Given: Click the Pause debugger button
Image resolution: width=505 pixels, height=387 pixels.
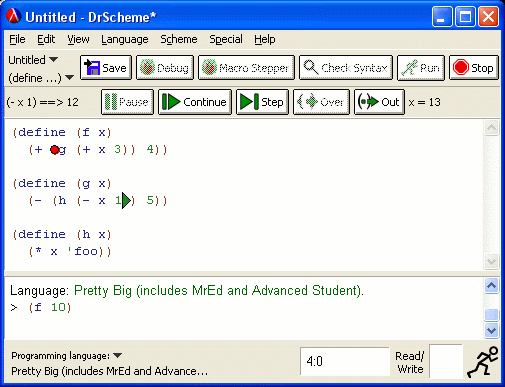Looking at the screenshot, I should (127, 102).
